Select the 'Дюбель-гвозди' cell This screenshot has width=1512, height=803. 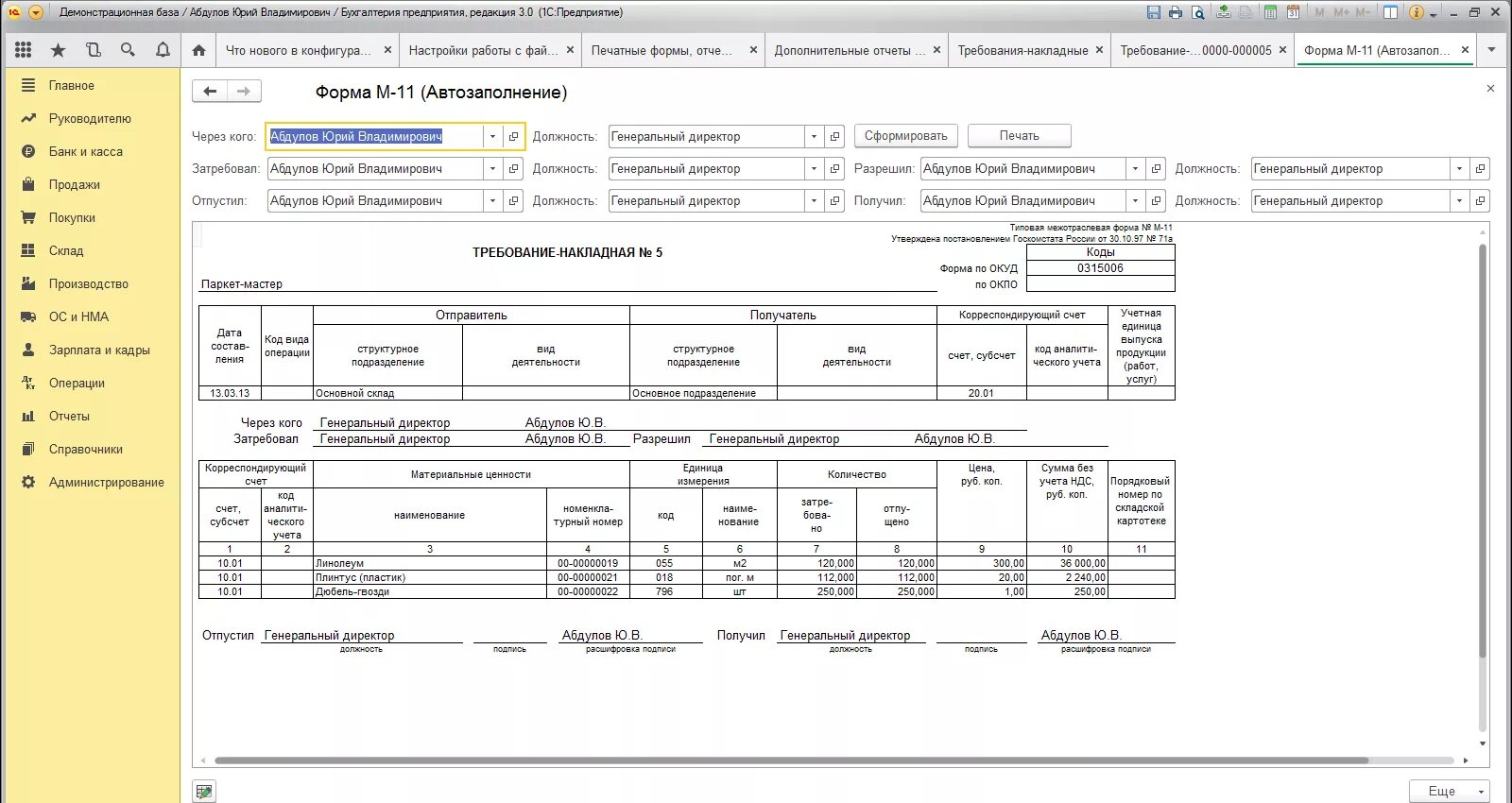[x=430, y=591]
